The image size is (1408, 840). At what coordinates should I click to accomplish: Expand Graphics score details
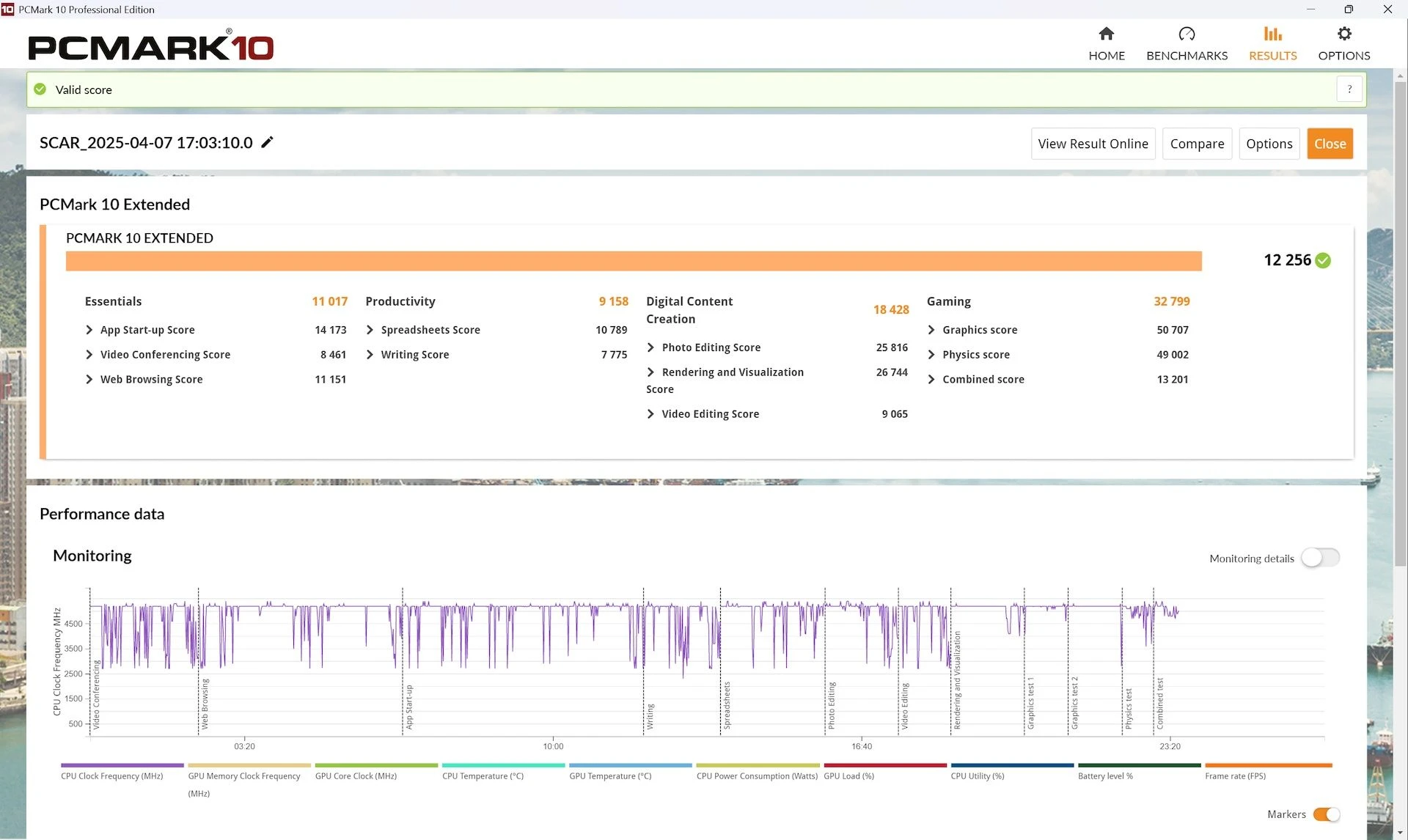pos(931,330)
